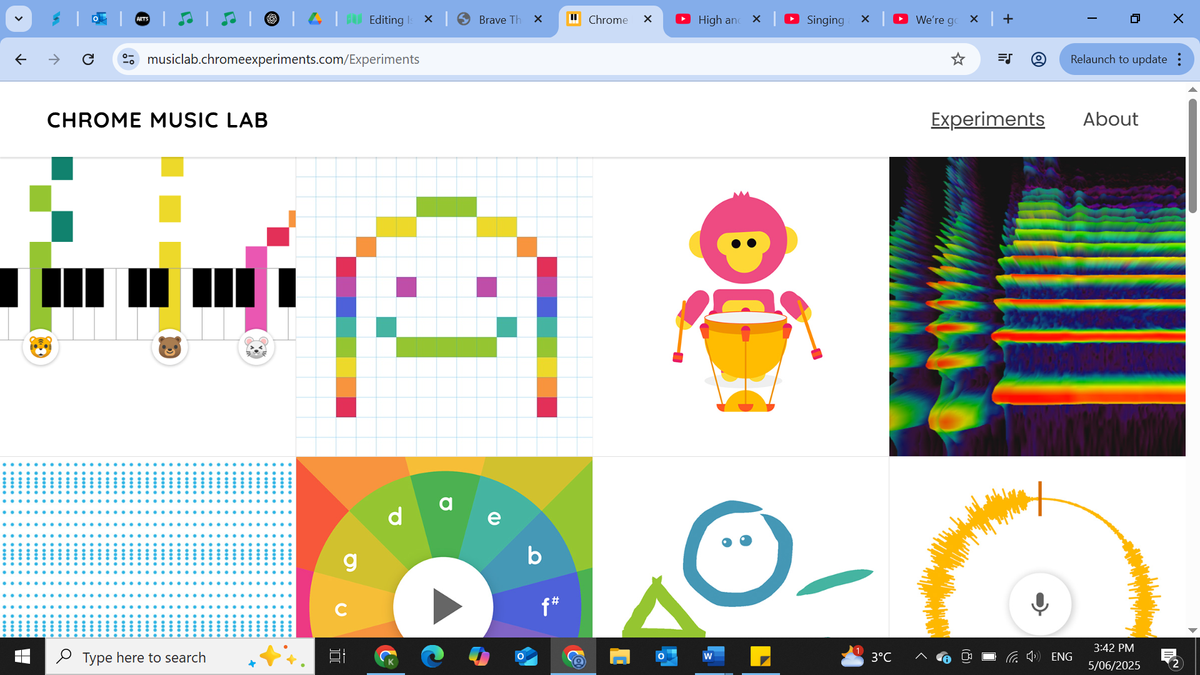Select the 'b' note on Arpeggios wheel
1200x675 pixels.
[x=534, y=556]
